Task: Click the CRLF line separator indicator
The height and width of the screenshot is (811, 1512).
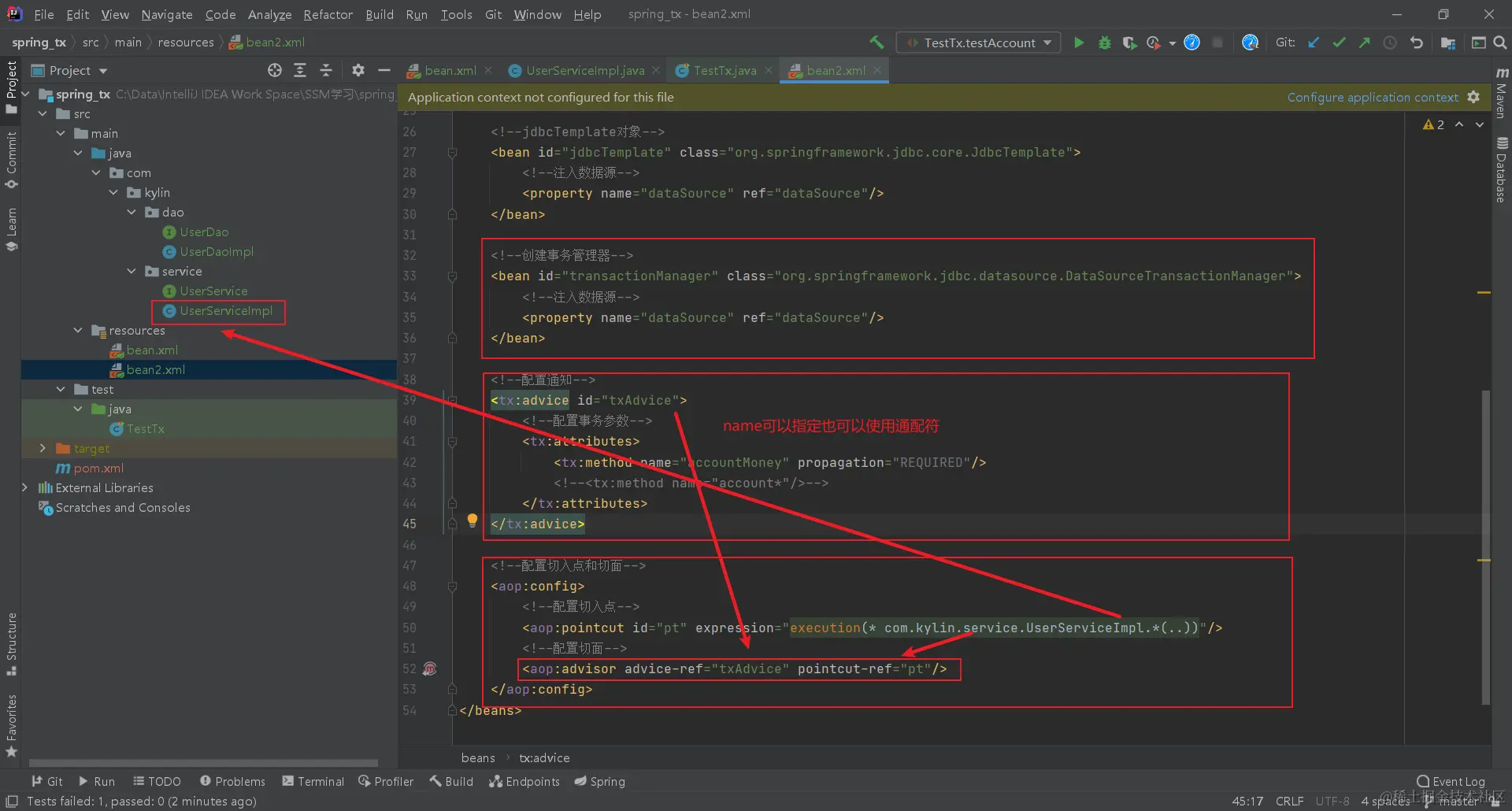Action: 1289,802
